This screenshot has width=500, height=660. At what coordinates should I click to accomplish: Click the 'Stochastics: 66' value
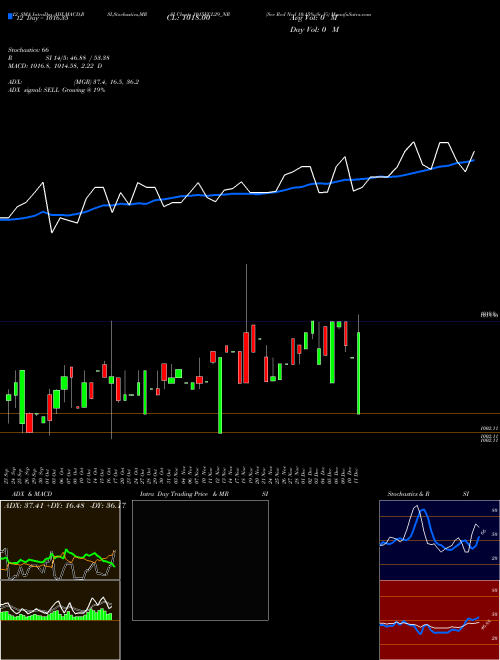[x=28, y=50]
